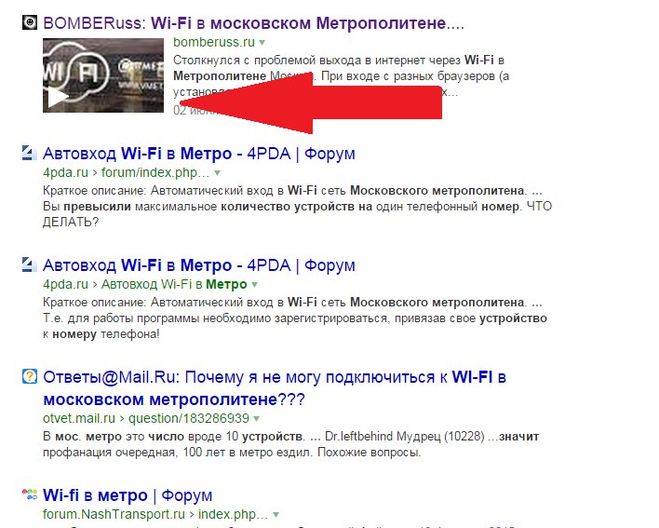Screen dimensions: 659x528
Task: Click the Otvety Mail.Ru question mark favicon
Action: click(x=29, y=376)
